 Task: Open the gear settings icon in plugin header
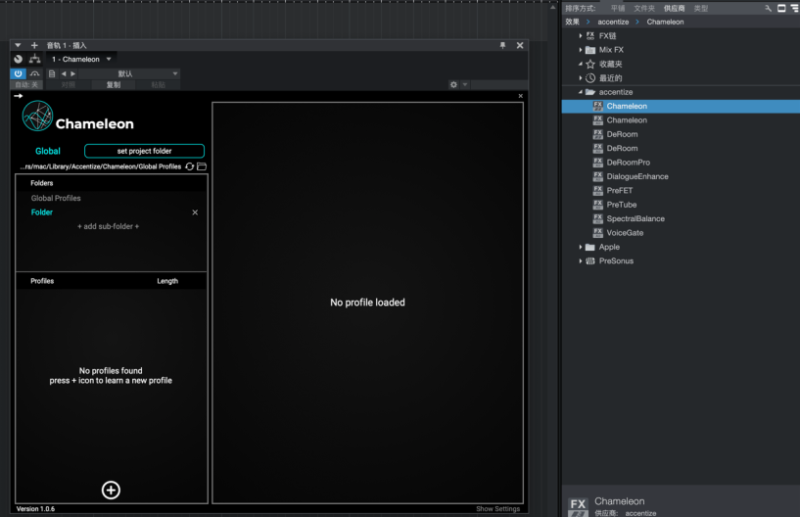tap(453, 85)
